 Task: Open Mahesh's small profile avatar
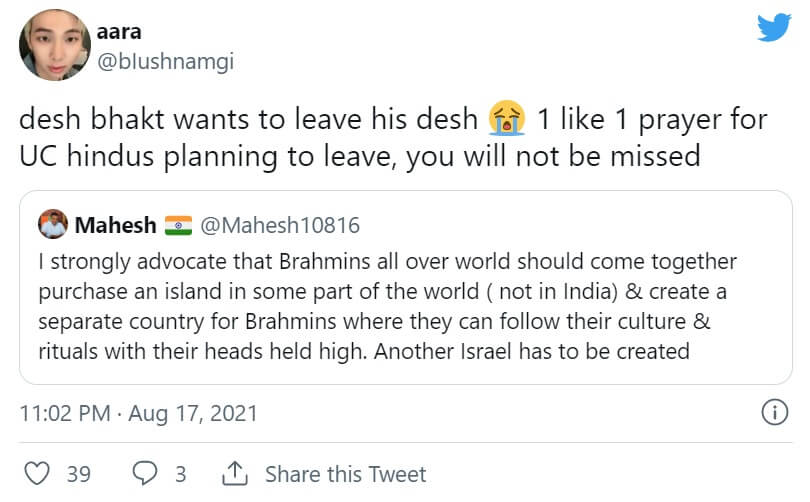pyautogui.click(x=53, y=225)
